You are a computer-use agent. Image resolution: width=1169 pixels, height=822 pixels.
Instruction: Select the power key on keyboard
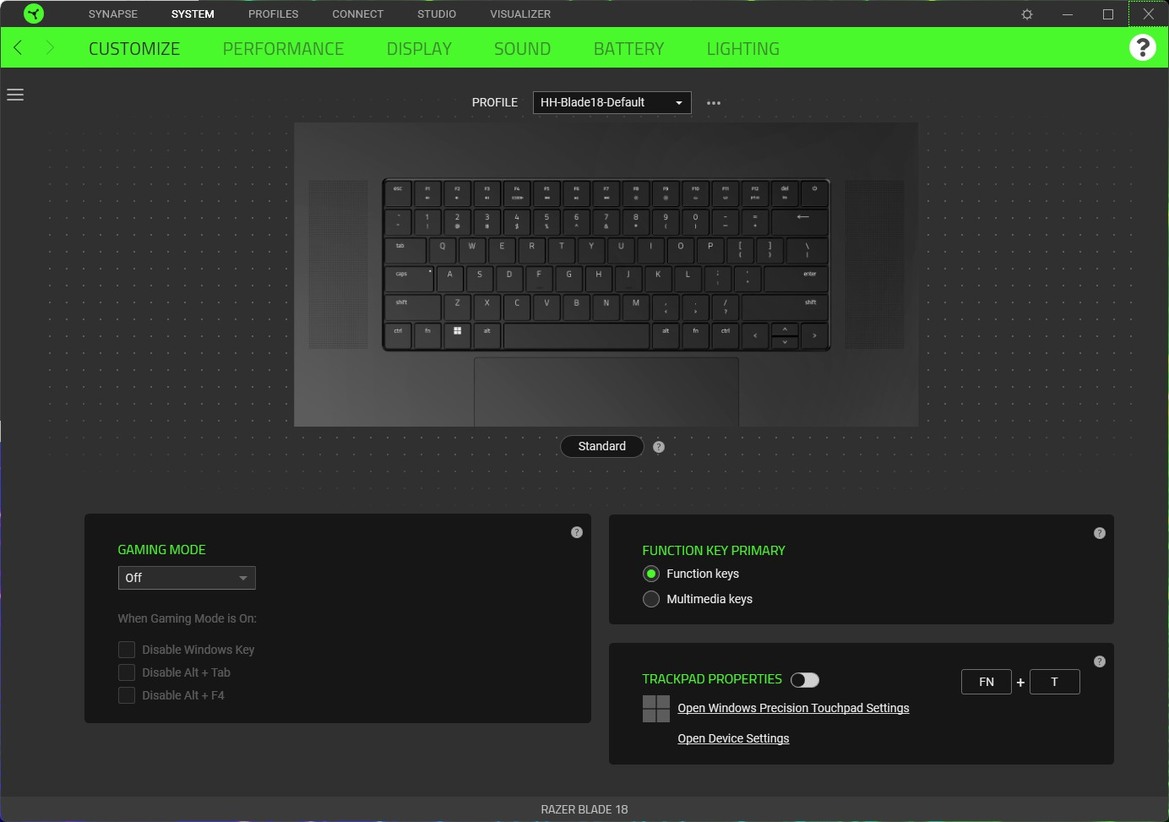point(814,194)
